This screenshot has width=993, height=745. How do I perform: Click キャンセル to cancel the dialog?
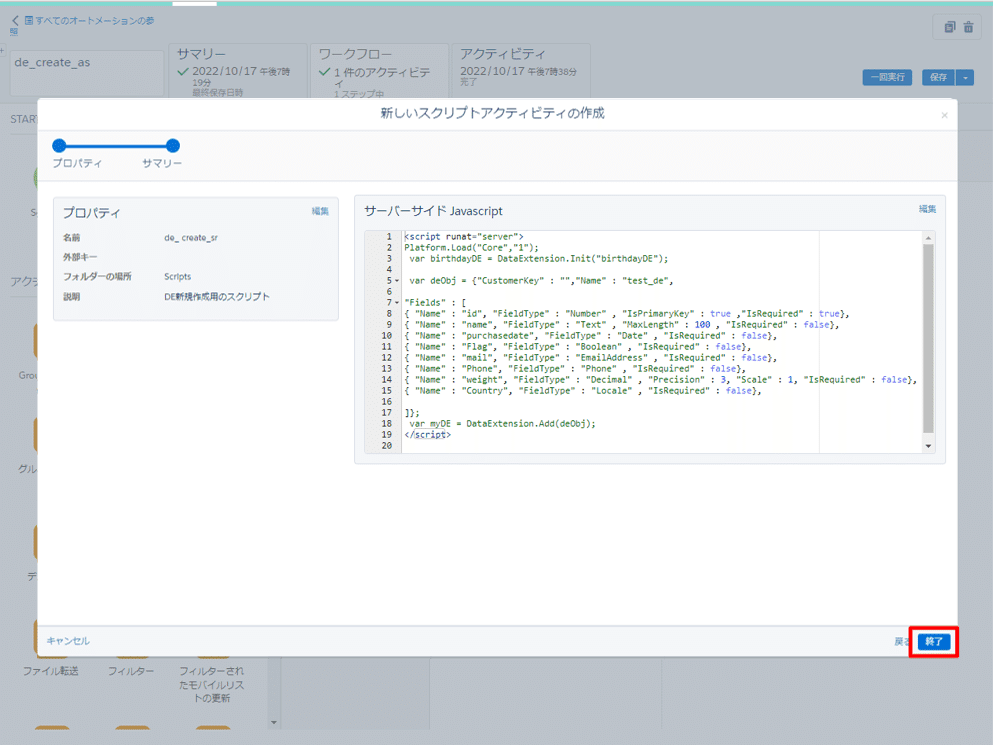[x=68, y=641]
